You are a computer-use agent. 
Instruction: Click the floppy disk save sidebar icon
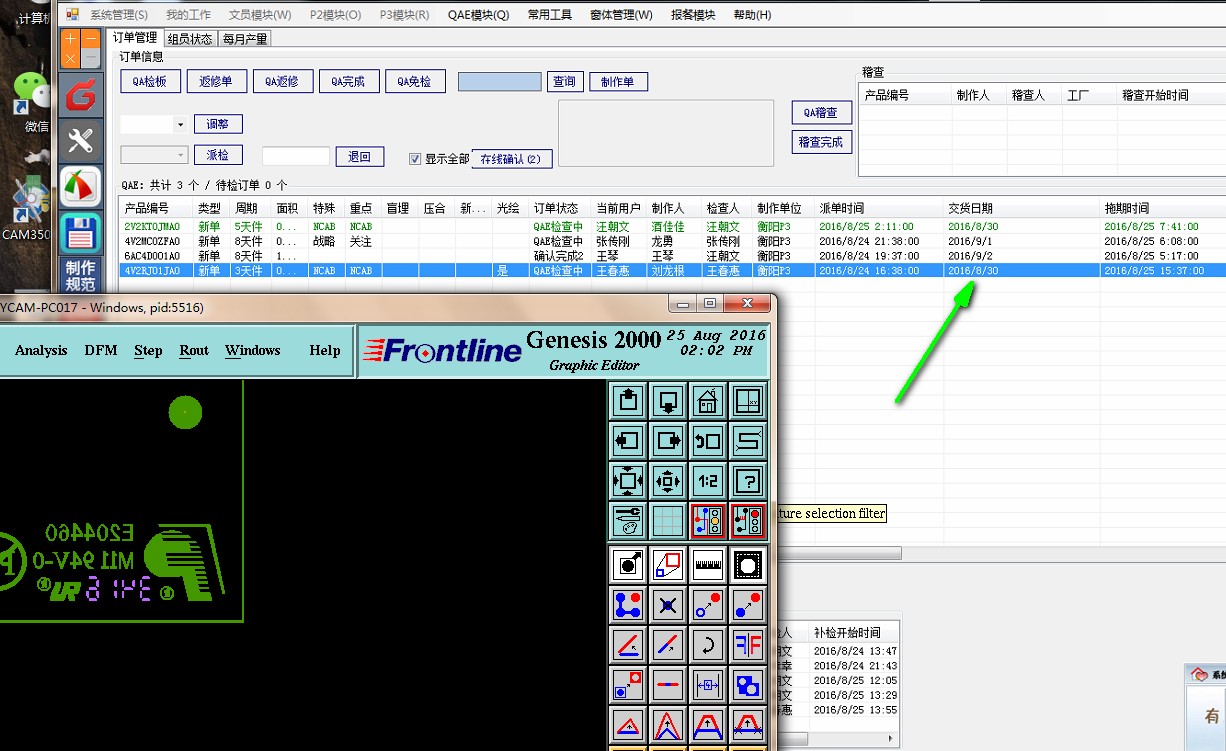coord(81,233)
